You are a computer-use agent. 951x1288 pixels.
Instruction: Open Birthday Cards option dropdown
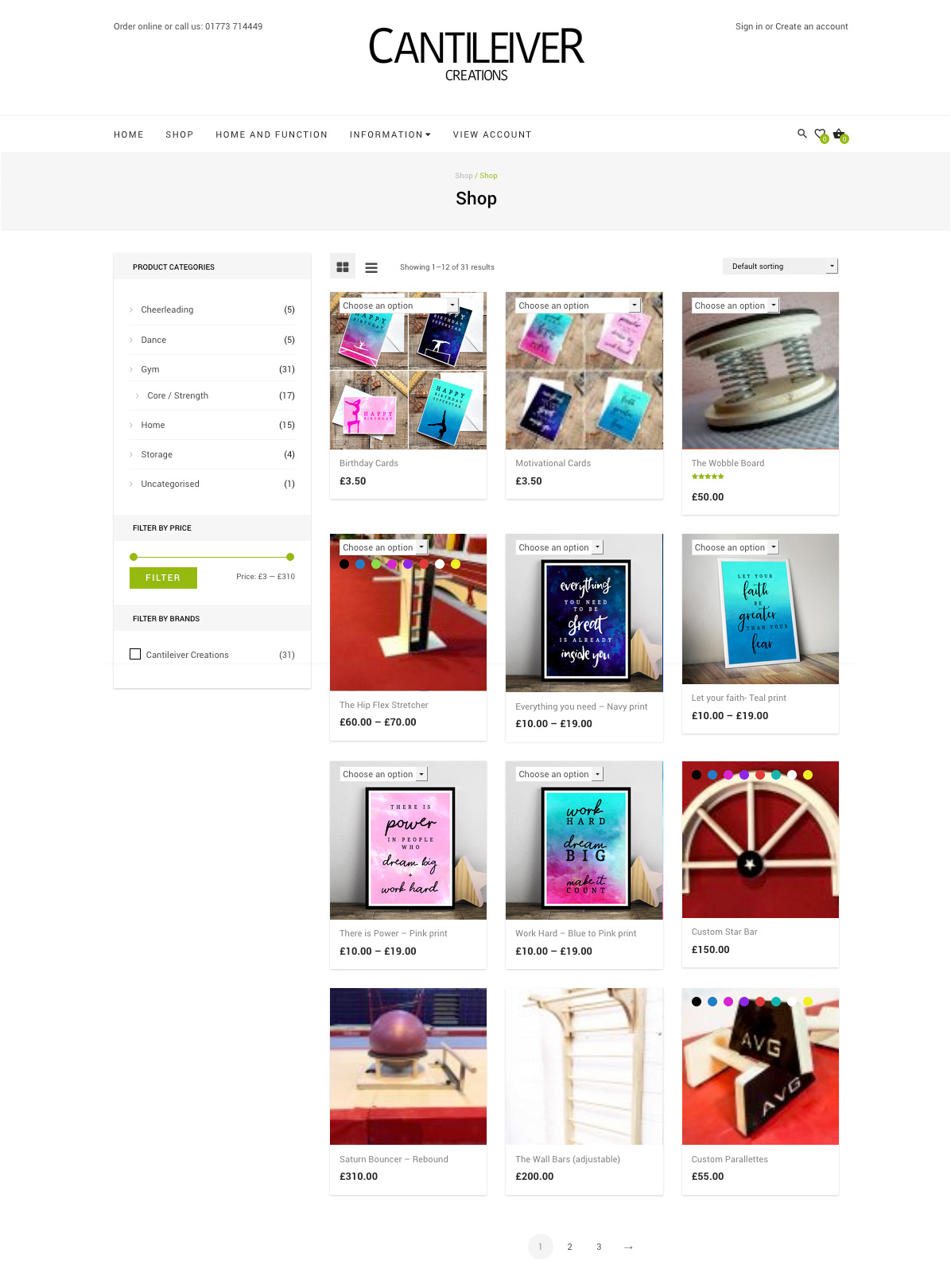click(399, 305)
